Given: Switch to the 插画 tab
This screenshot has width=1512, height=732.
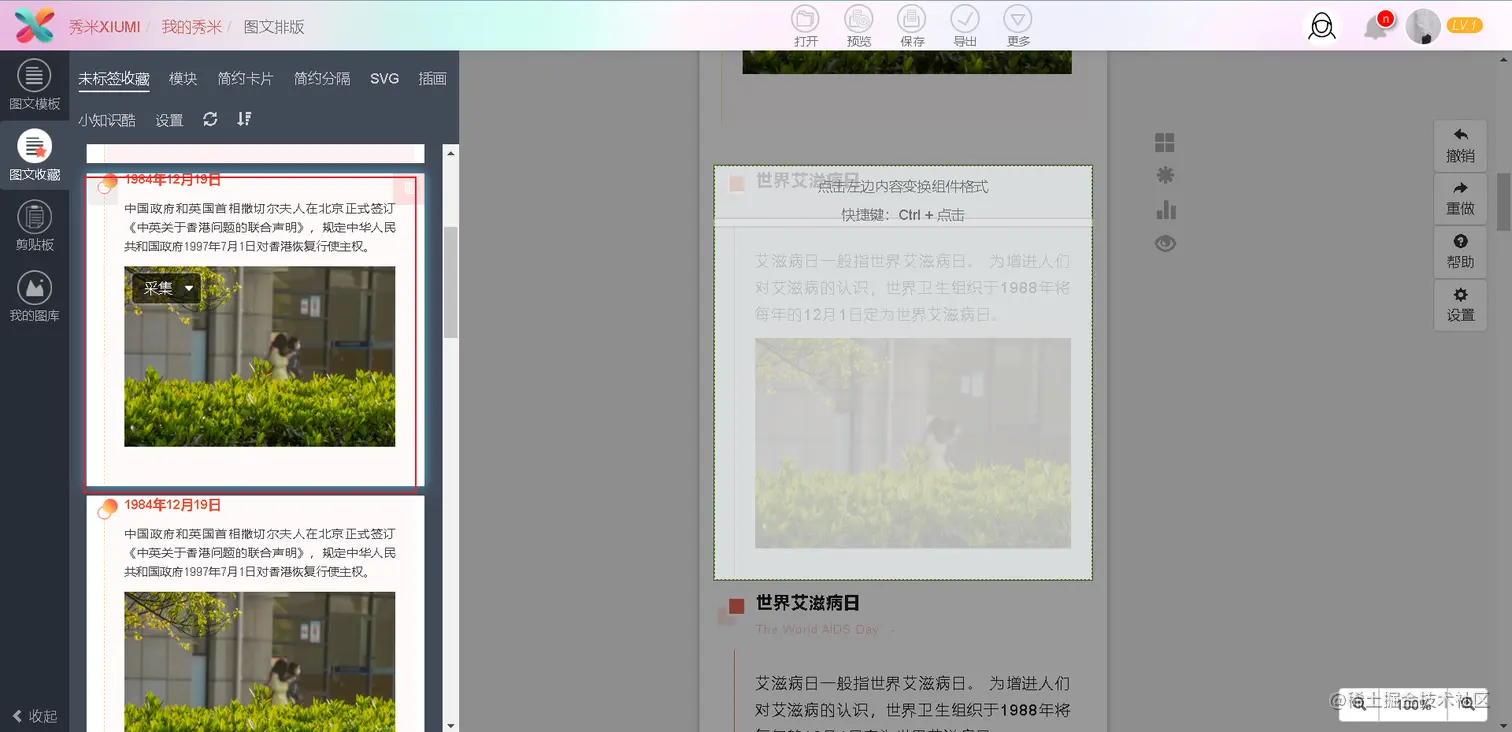Looking at the screenshot, I should coord(432,79).
